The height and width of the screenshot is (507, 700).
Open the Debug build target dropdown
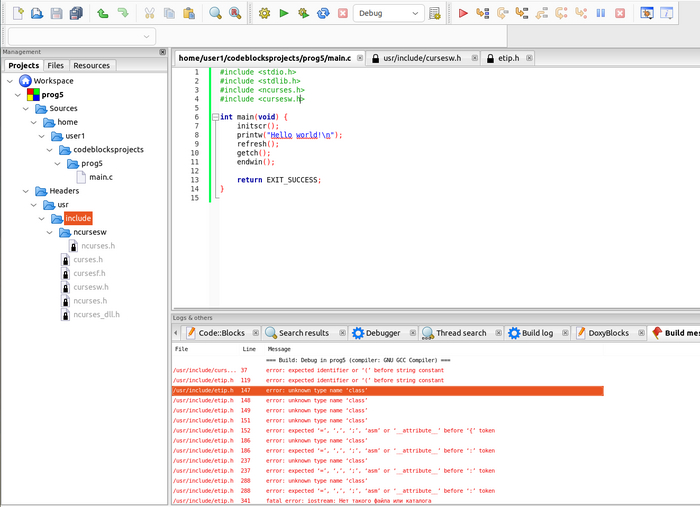tap(387, 14)
